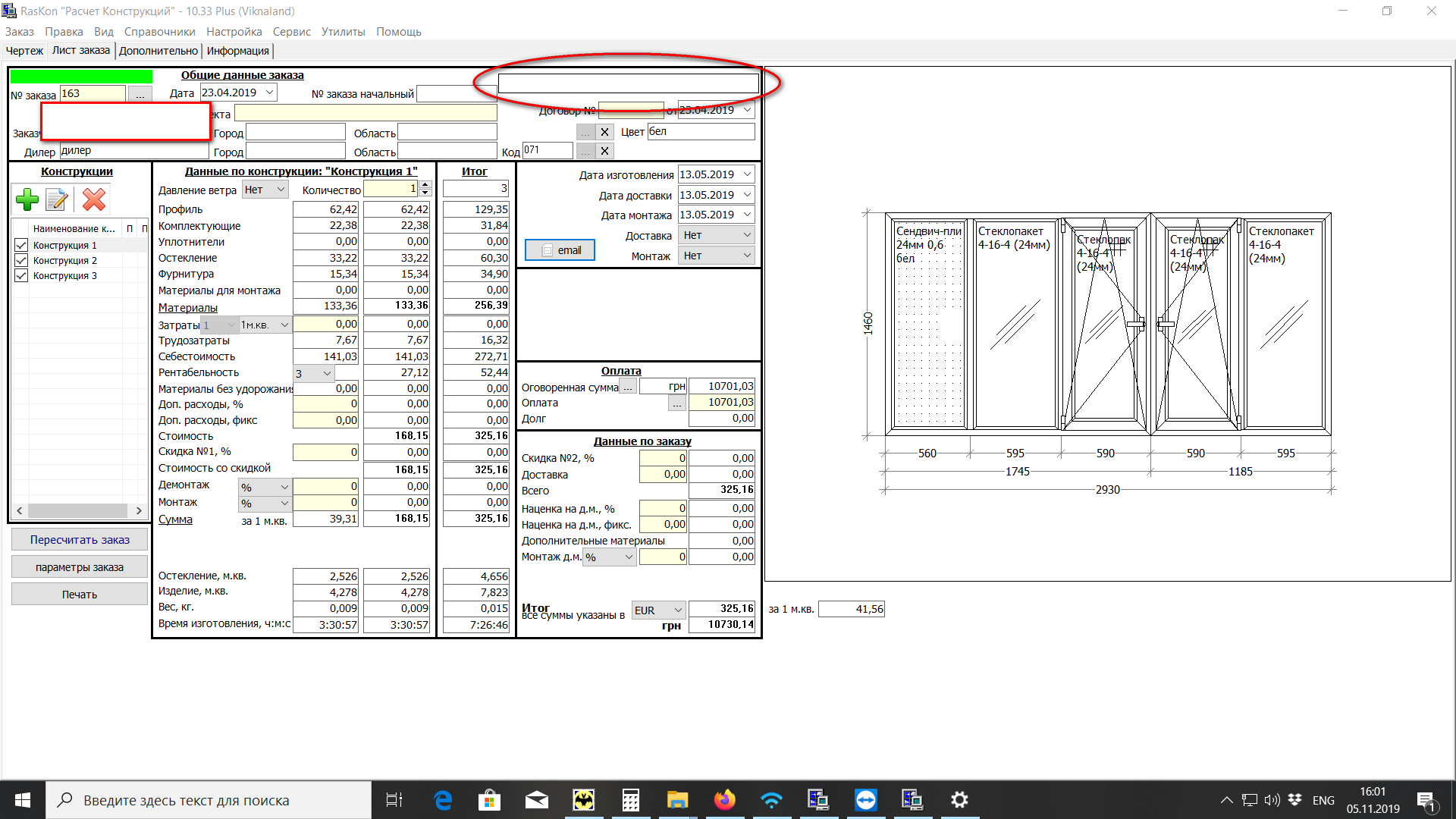Open Оговоренная сумма browse button
Viewport: 1456px width, 819px height.
click(628, 387)
